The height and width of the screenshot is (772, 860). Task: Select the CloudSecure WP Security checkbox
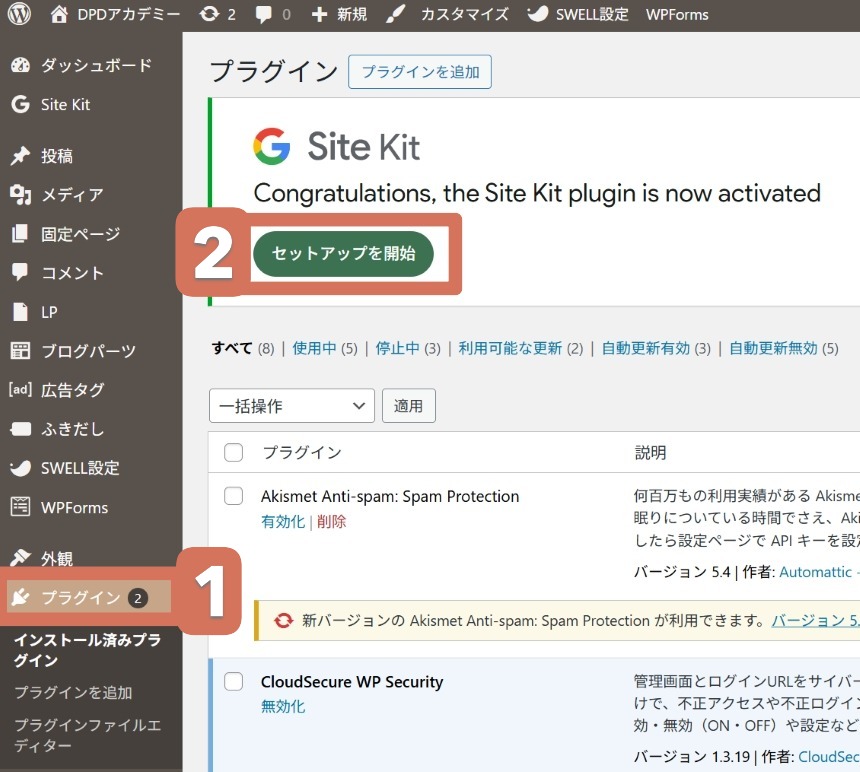tap(234, 682)
